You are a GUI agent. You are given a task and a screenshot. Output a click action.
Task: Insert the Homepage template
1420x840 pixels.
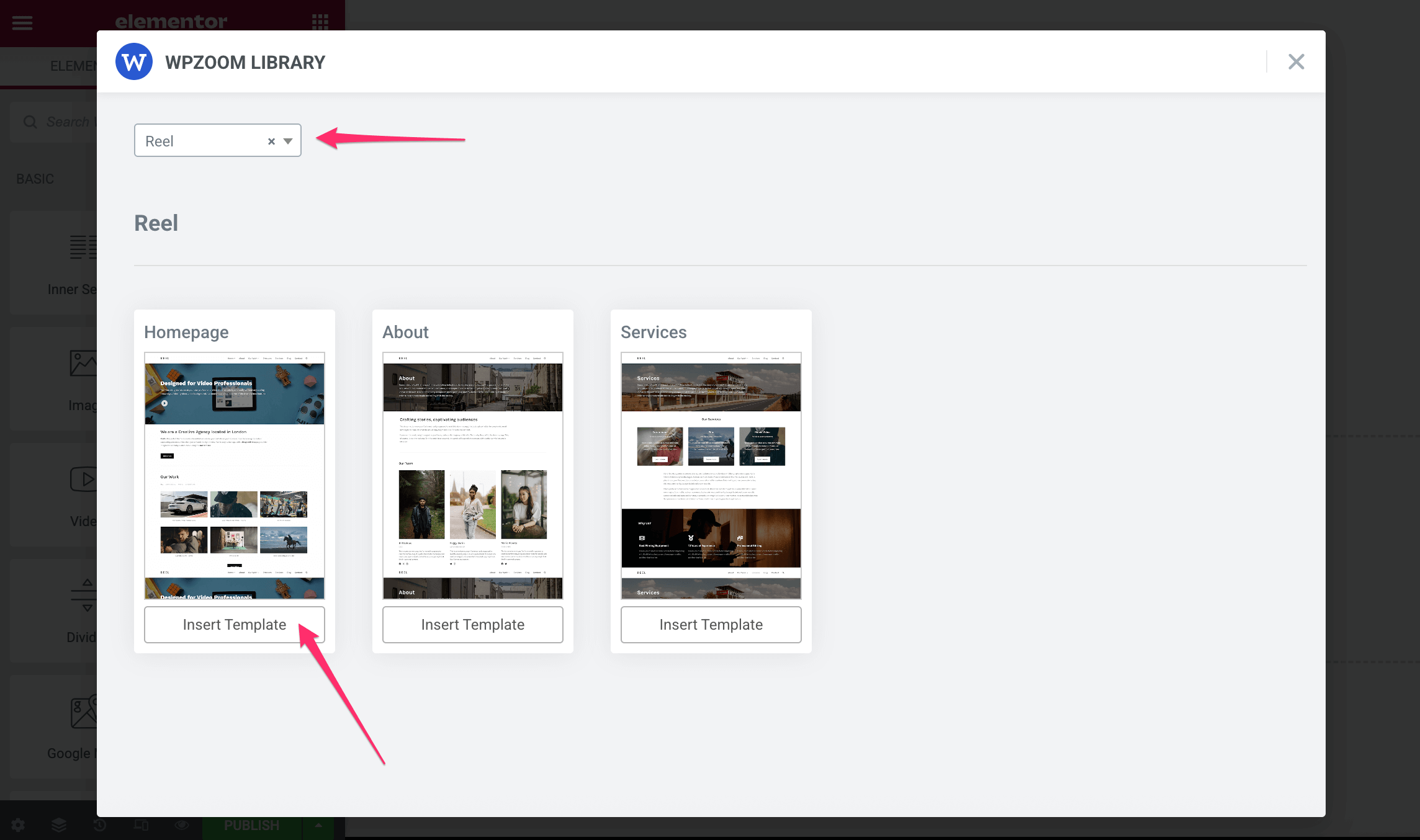coord(234,625)
